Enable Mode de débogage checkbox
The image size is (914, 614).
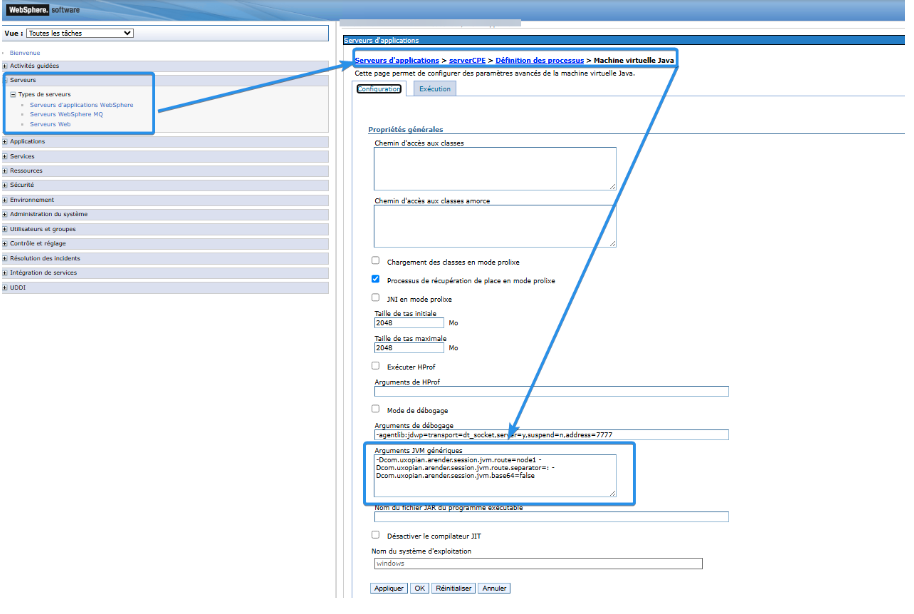(x=375, y=409)
